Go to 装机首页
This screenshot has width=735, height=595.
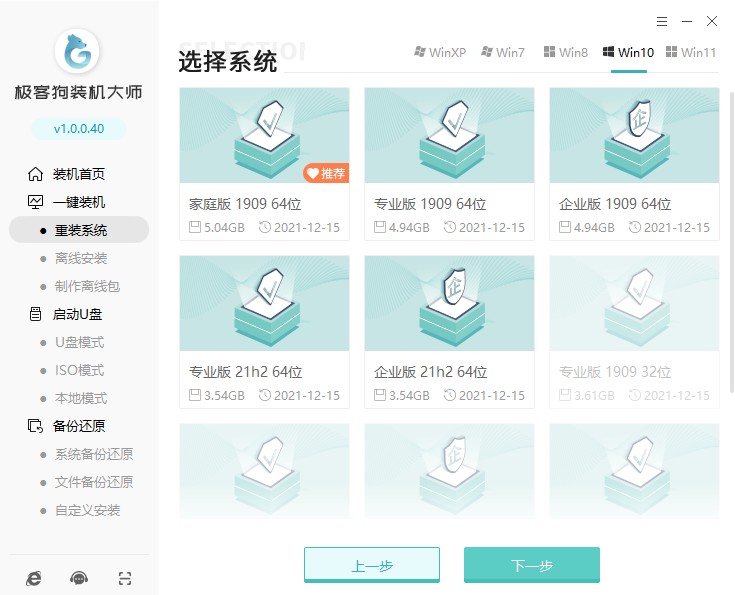pos(79,174)
